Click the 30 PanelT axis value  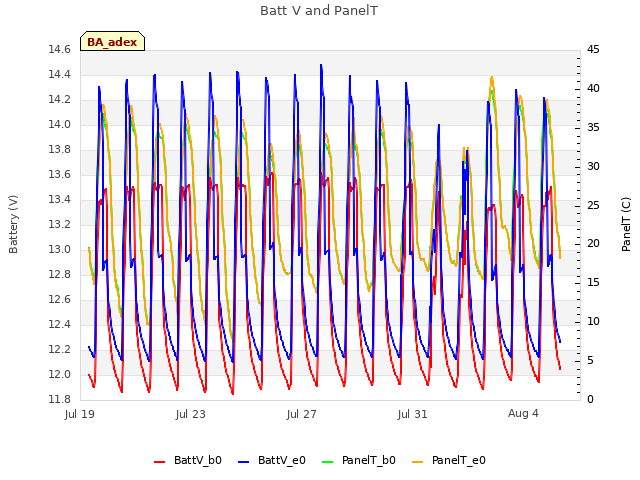(x=593, y=167)
